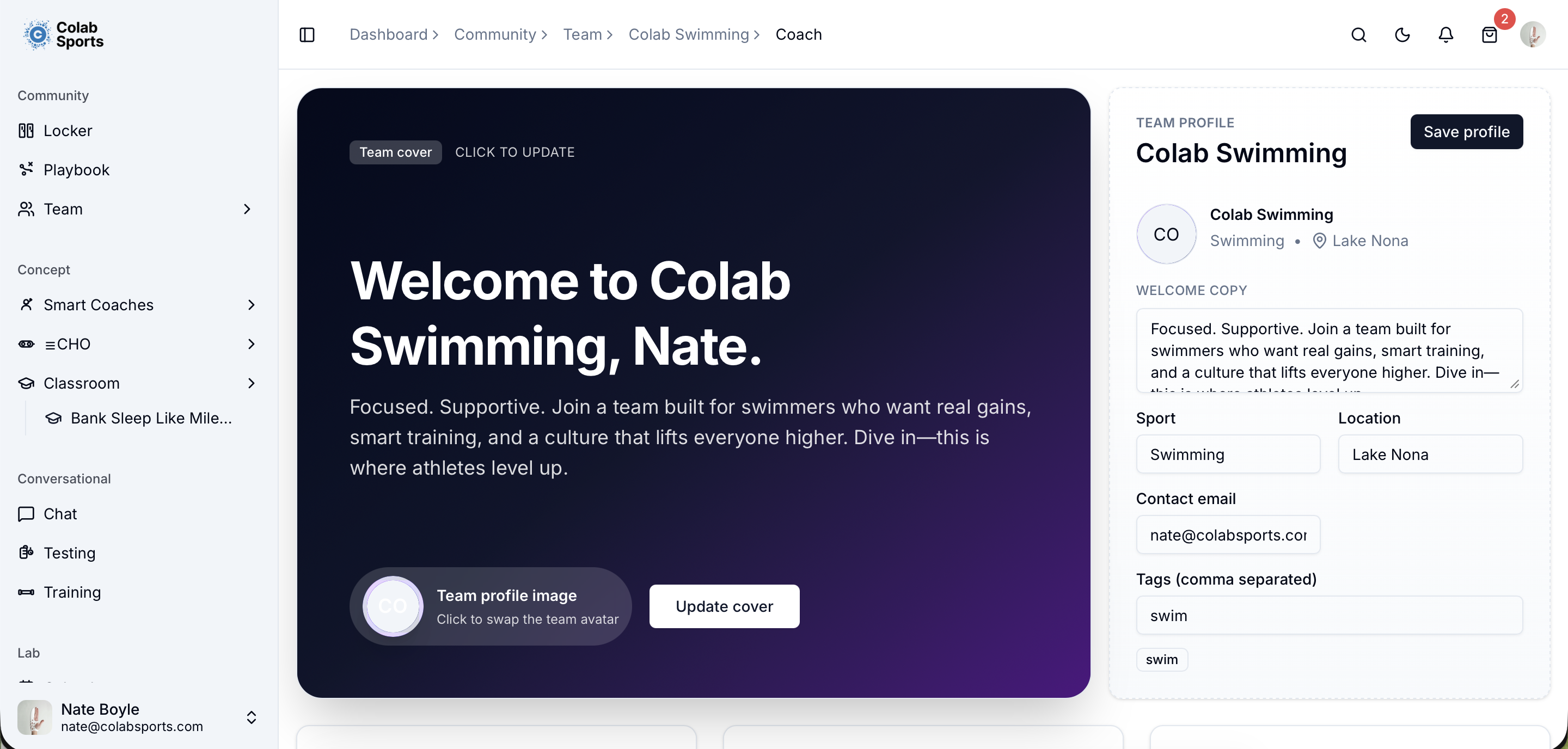The height and width of the screenshot is (749, 1568).
Task: Open the shopping bag with 2 items
Action: tap(1490, 35)
